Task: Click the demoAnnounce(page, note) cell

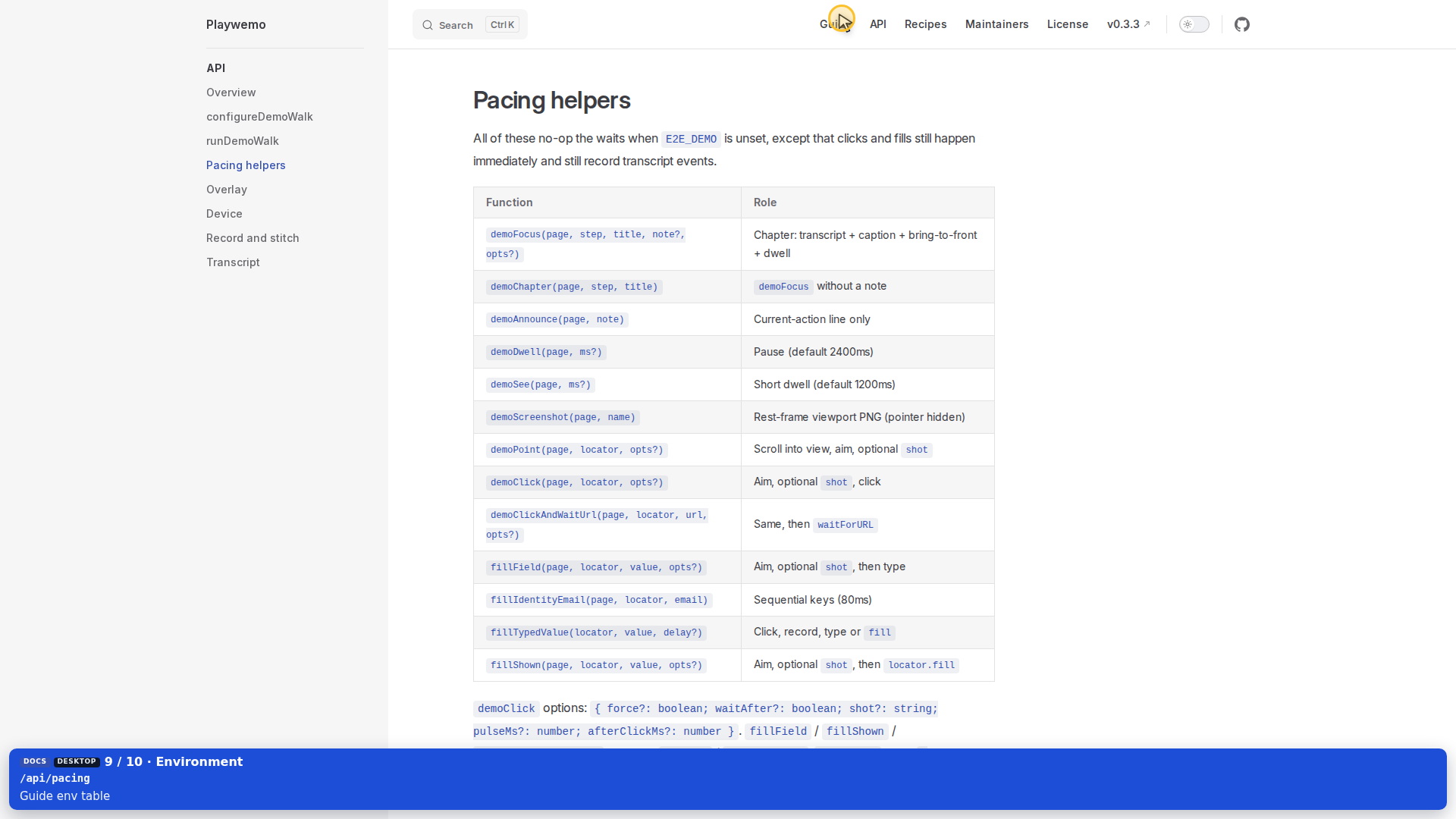Action: (607, 319)
